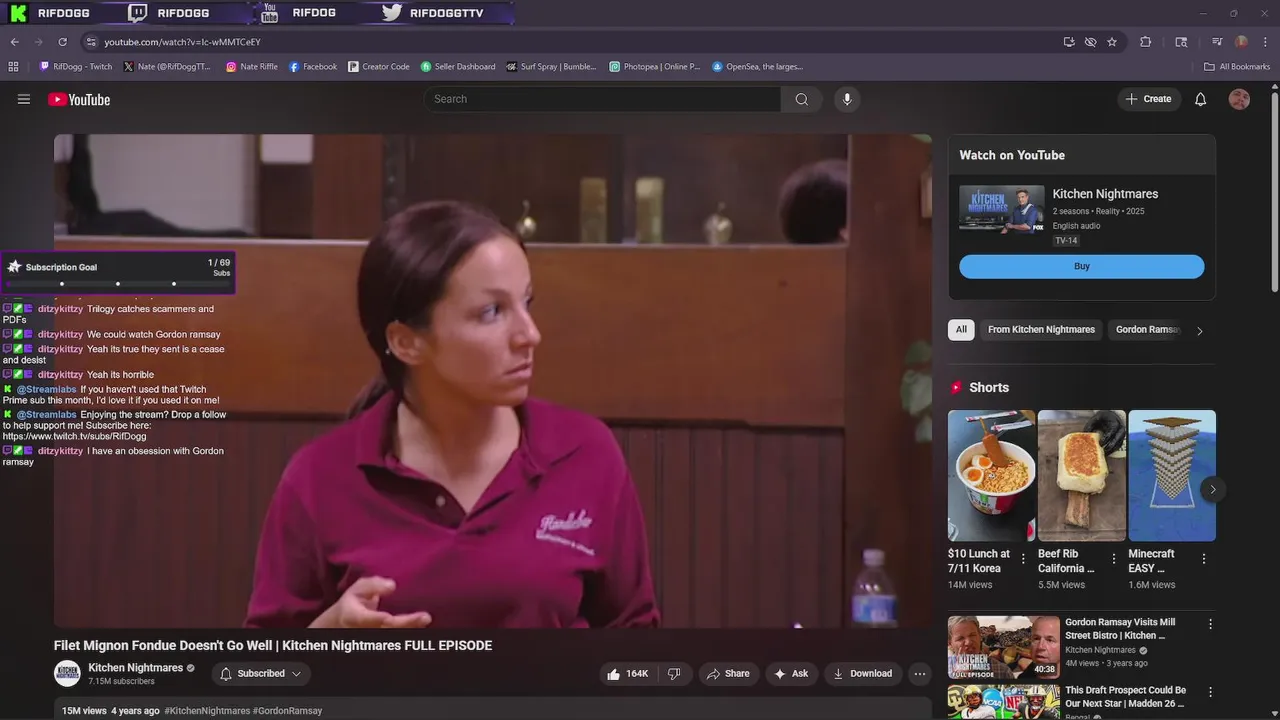
Task: Open $10 Lunch at 7/11 Korea short
Action: point(992,476)
